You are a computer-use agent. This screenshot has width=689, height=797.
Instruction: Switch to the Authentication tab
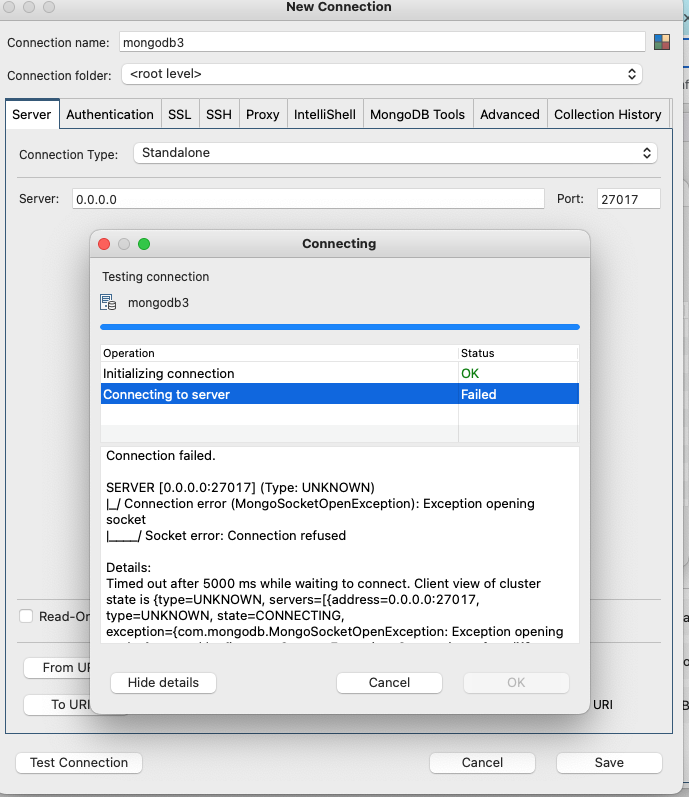[110, 114]
